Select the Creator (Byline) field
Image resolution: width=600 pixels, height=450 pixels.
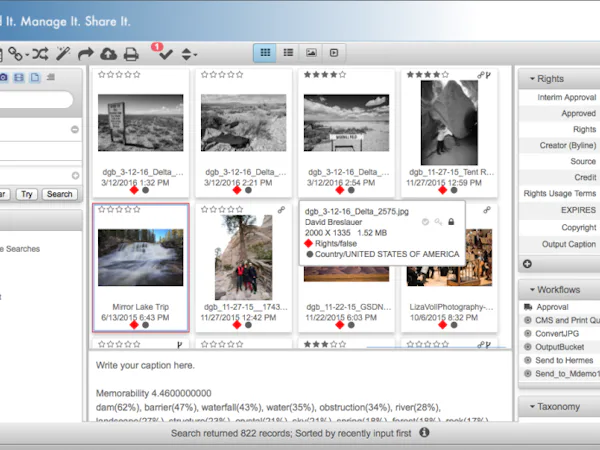559,145
